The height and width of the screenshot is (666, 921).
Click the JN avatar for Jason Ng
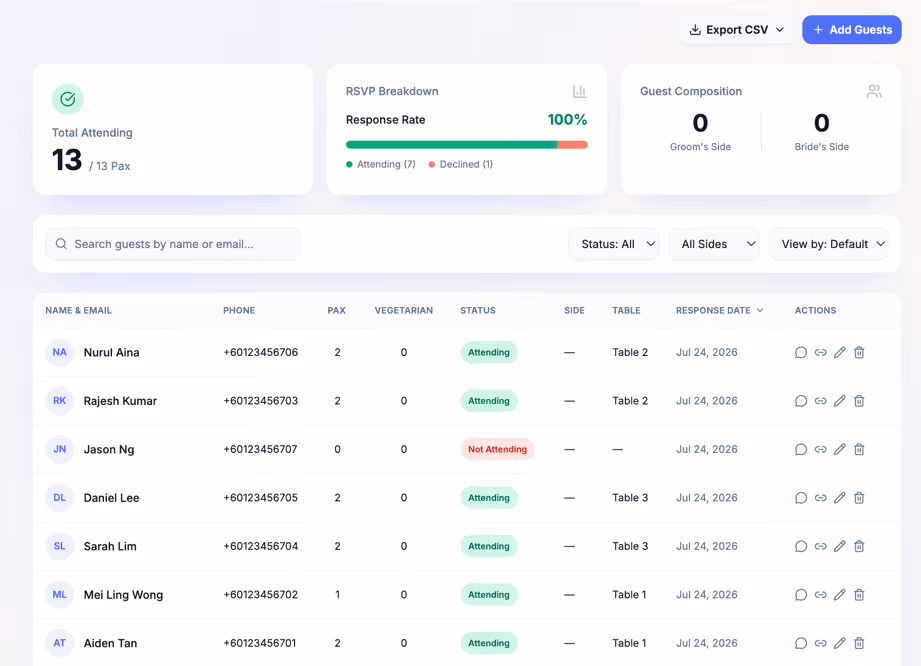coord(59,449)
